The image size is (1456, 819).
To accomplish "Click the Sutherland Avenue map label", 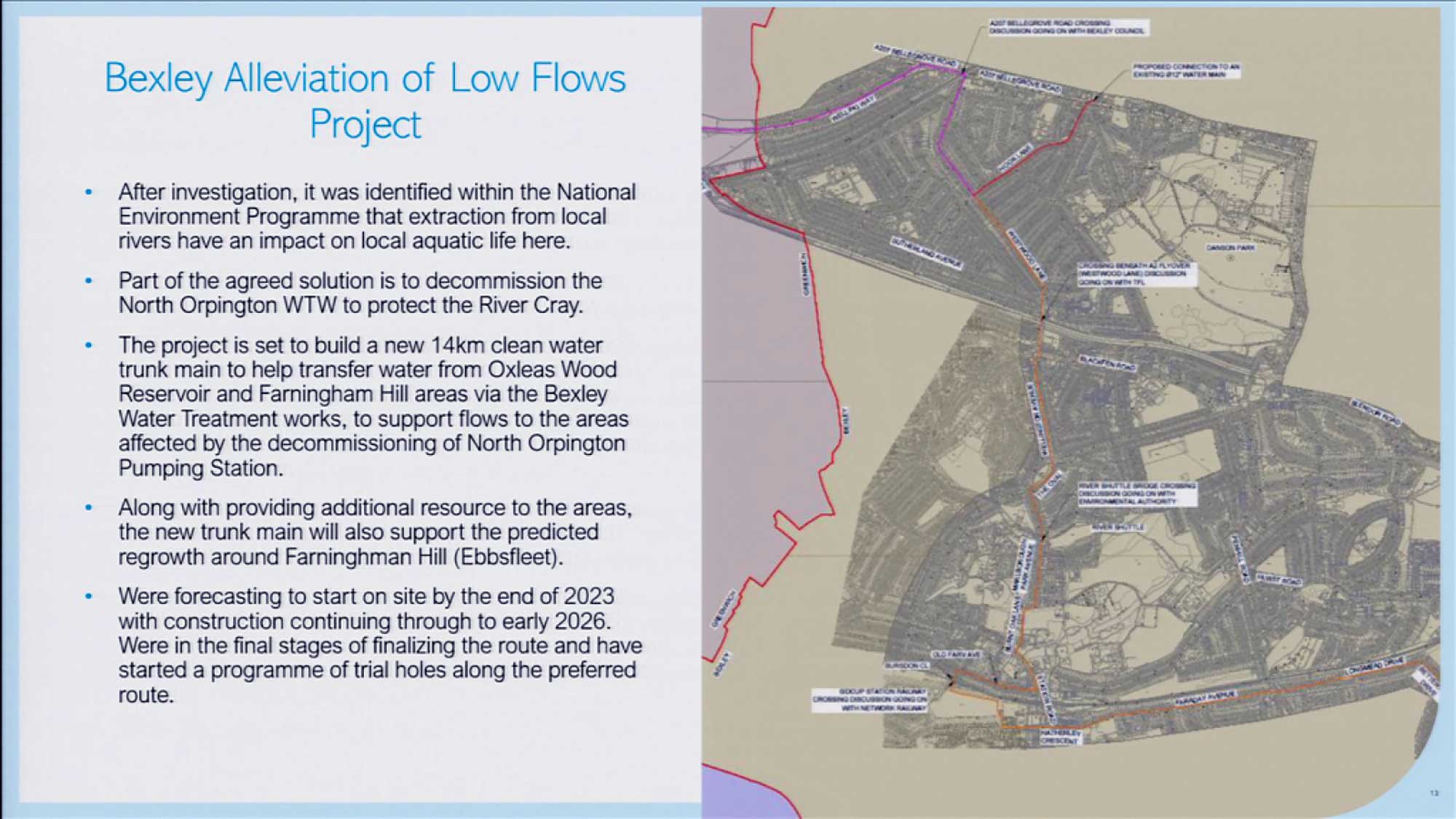I will tap(926, 253).
